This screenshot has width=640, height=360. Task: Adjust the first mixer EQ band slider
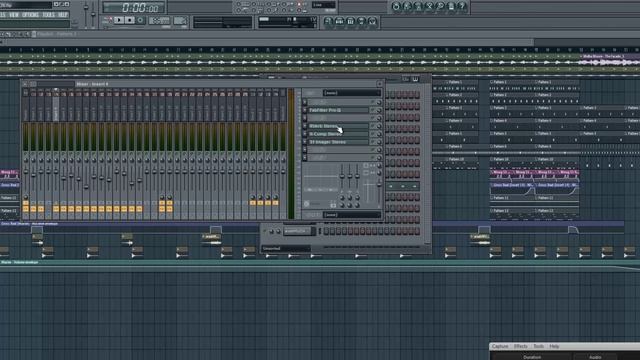pyautogui.click(x=342, y=176)
